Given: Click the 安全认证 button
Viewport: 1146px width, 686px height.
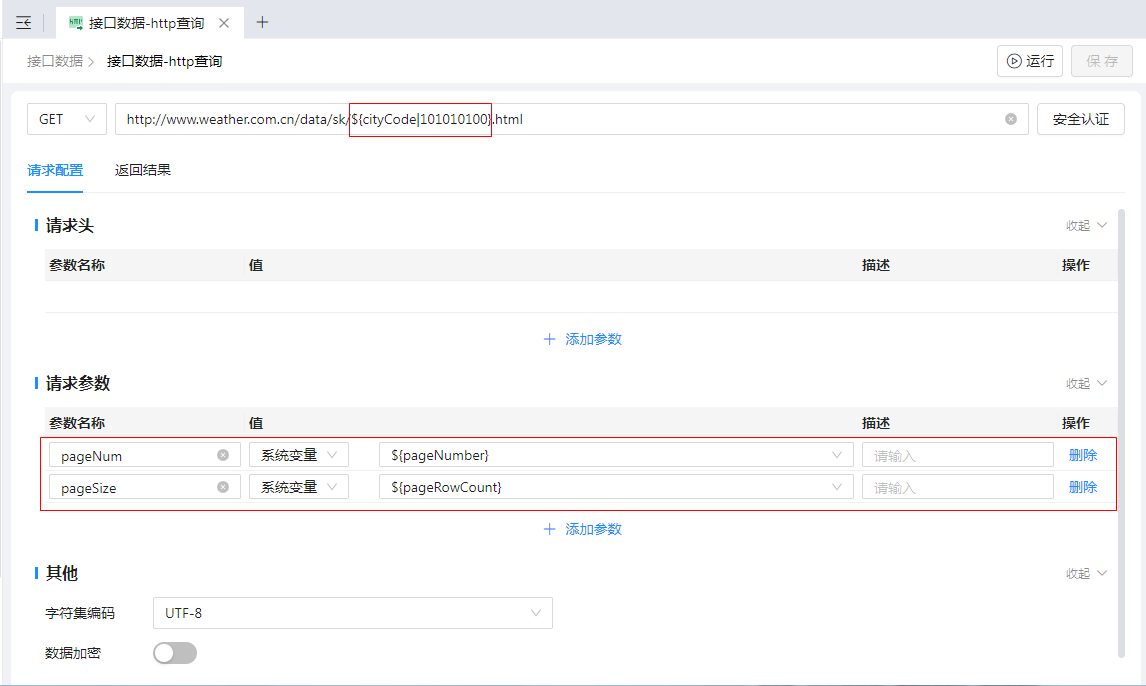Looking at the screenshot, I should pos(1080,119).
